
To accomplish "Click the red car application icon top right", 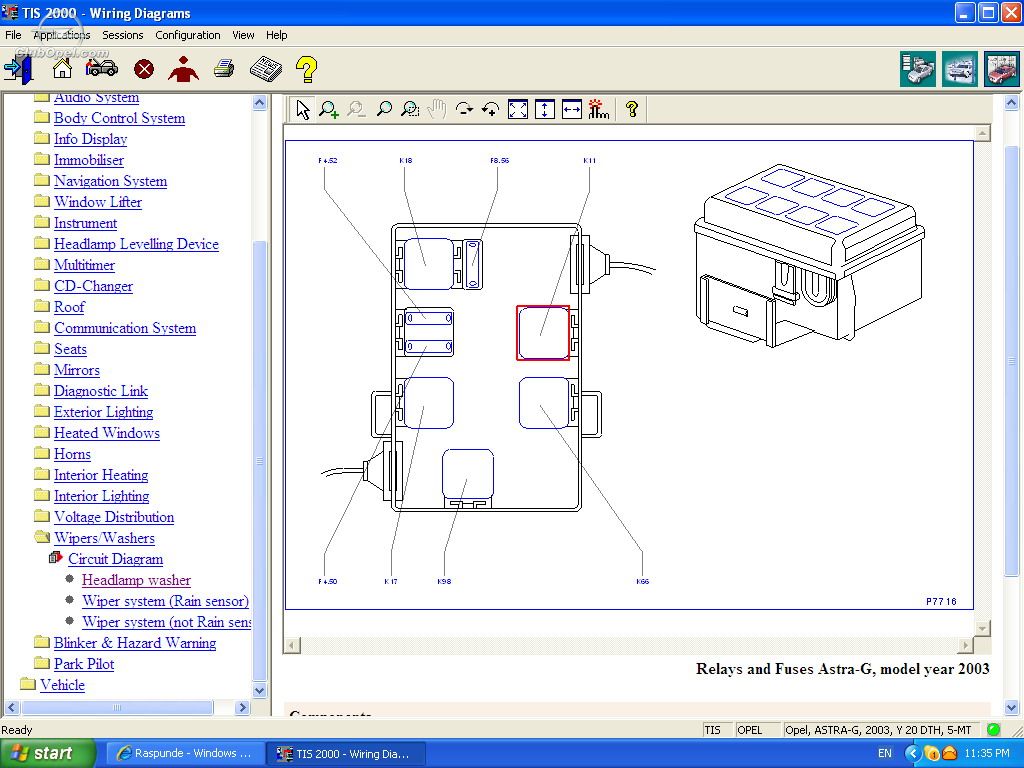I will point(1001,69).
